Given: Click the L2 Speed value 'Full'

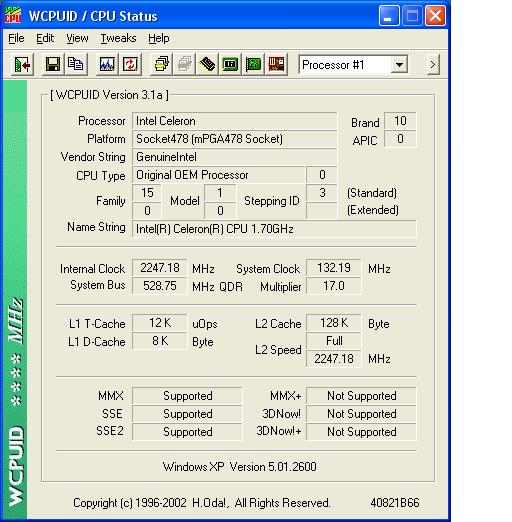Looking at the screenshot, I should click(x=333, y=341).
